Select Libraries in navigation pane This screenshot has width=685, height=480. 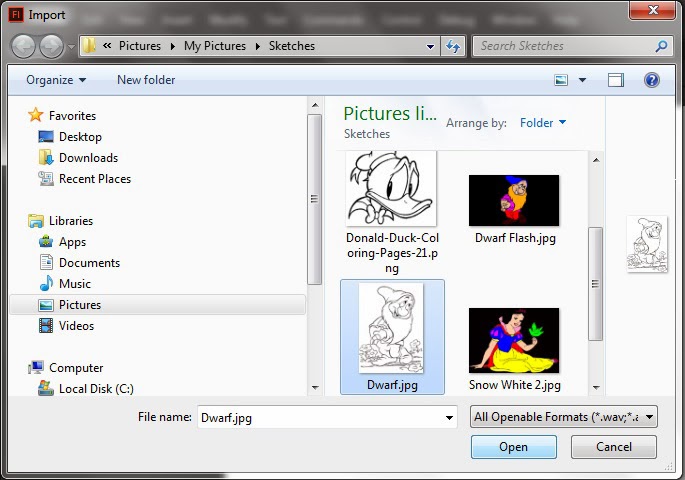click(x=60, y=221)
